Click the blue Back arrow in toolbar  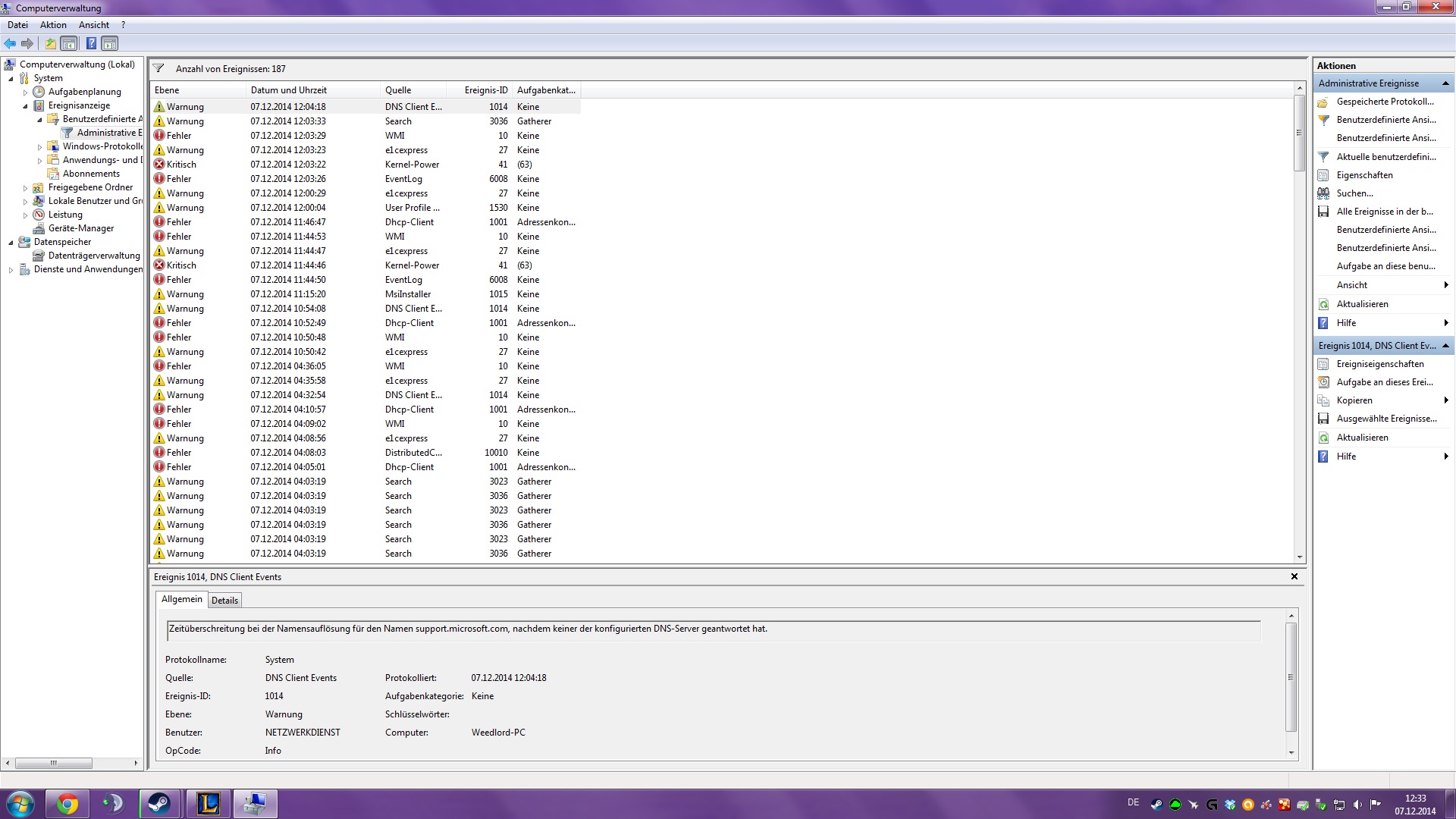tap(10, 43)
